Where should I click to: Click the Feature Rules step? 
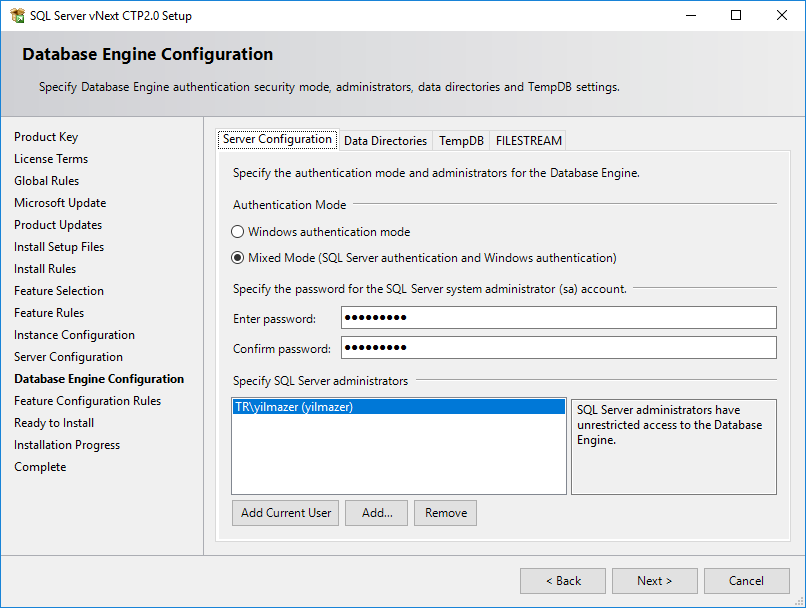pos(49,313)
